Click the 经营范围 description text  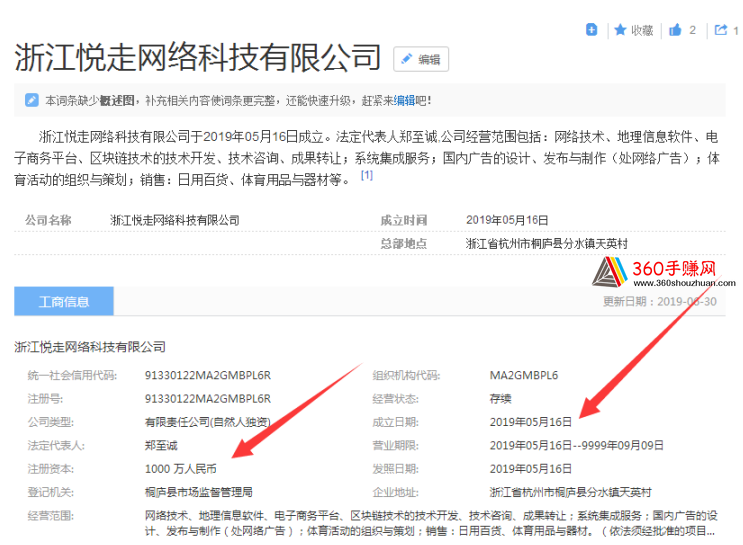coord(431,523)
